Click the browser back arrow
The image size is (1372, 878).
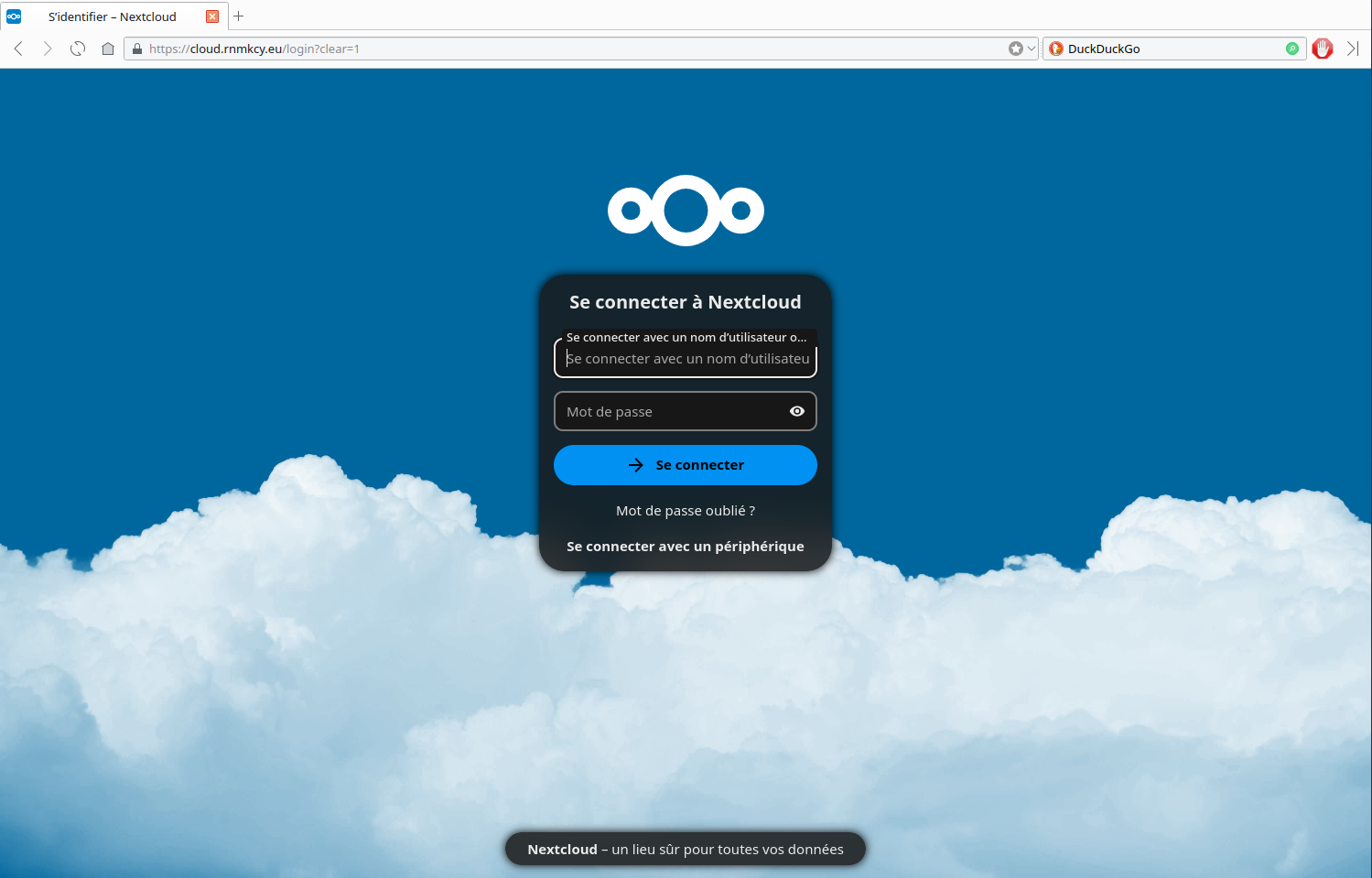click(18, 49)
